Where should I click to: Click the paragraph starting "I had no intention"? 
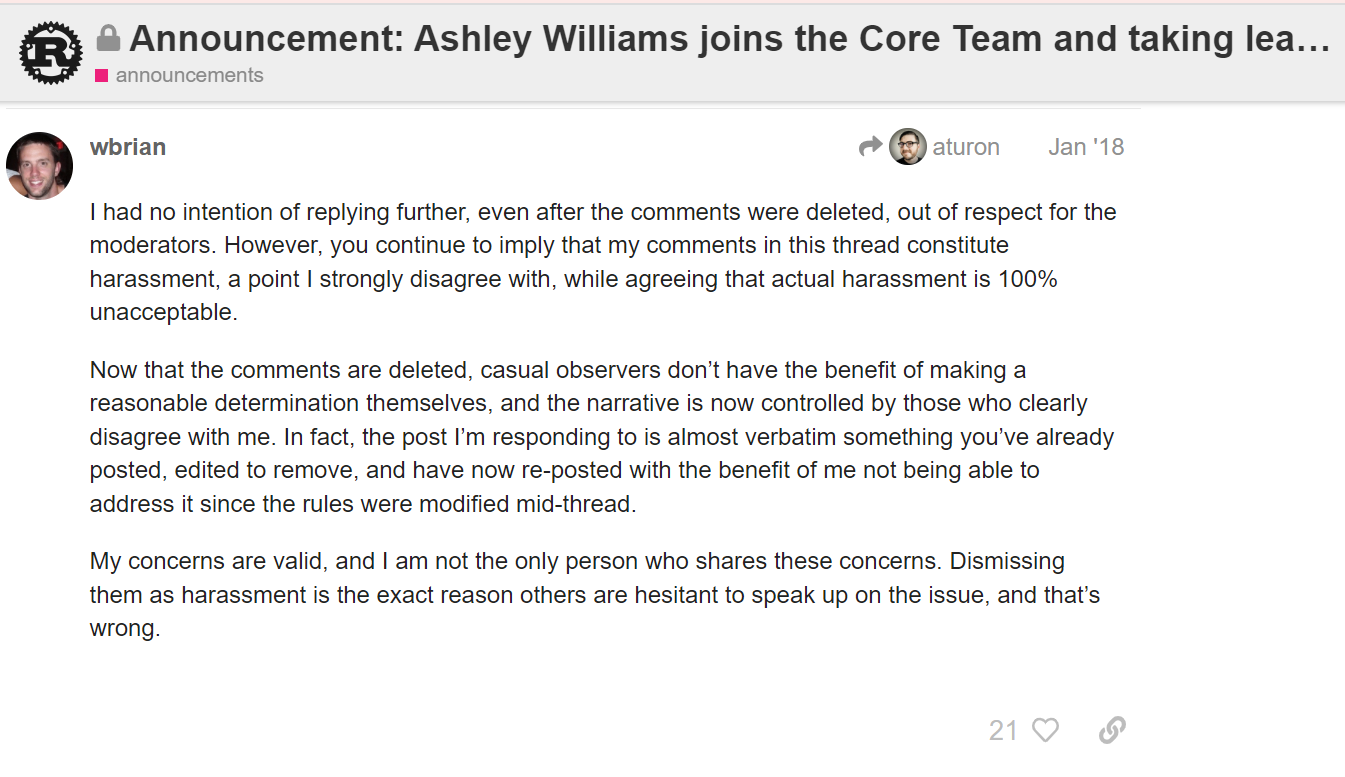point(602,262)
